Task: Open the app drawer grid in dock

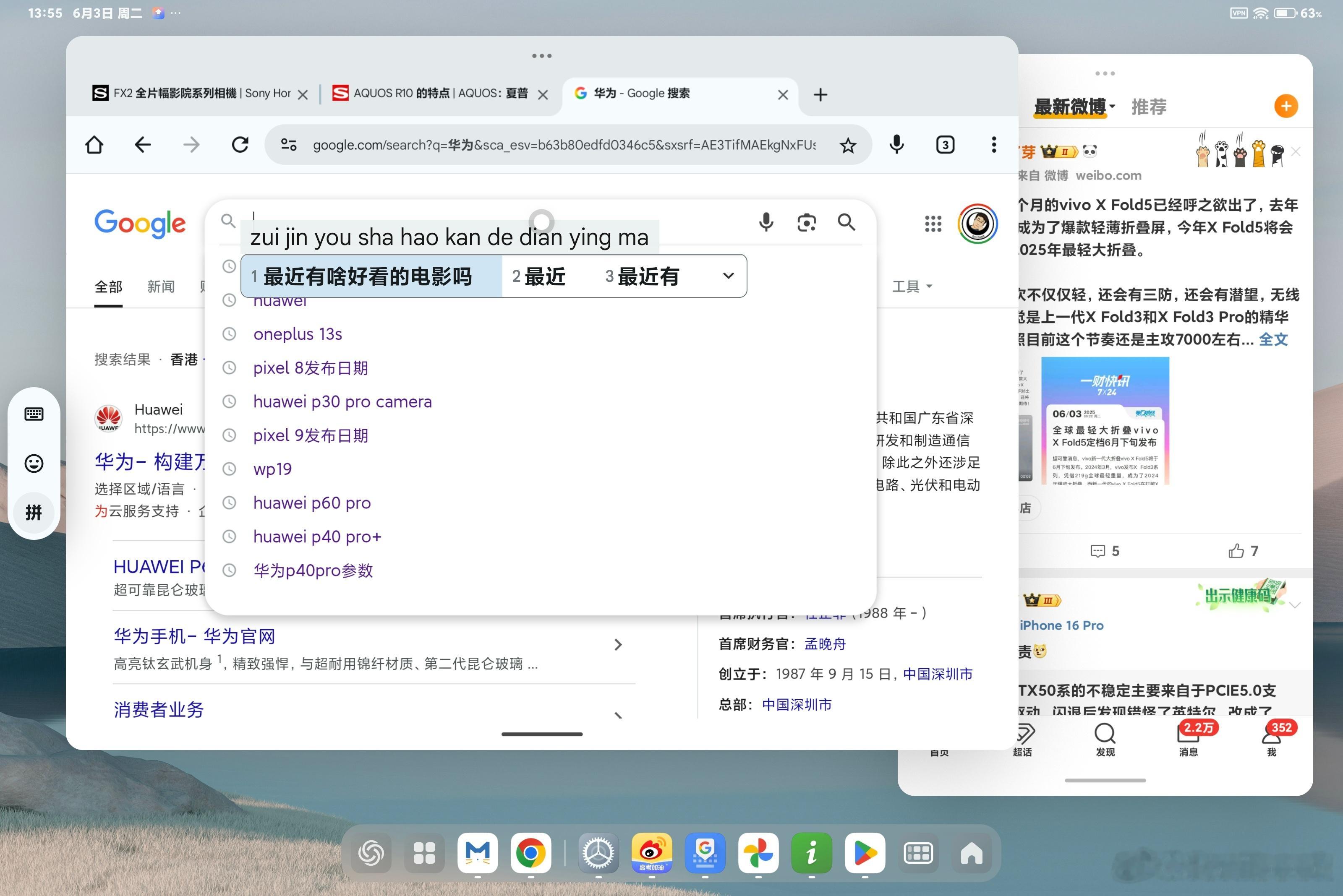Action: pos(424,852)
